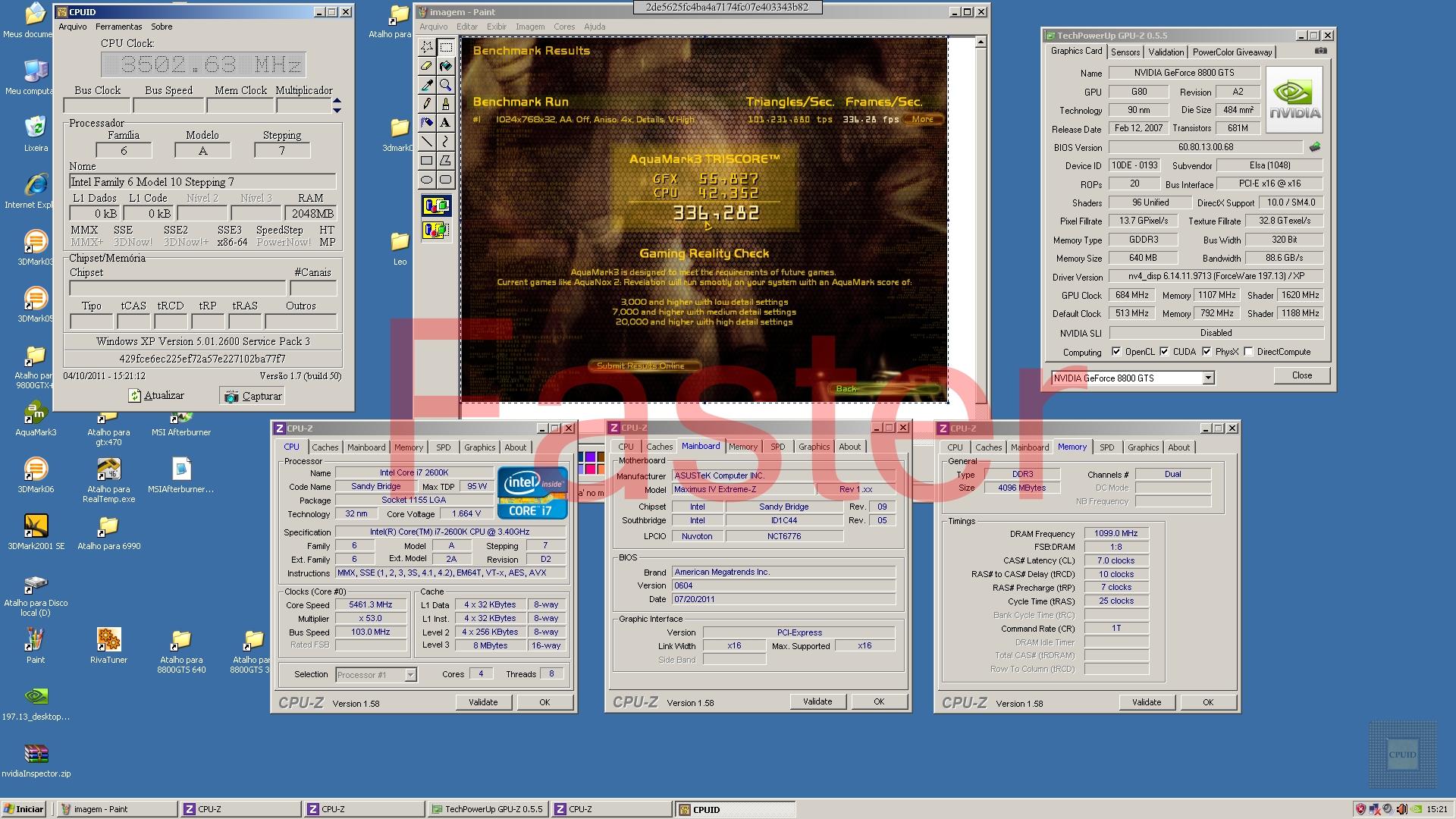This screenshot has width=1456, height=819.
Task: Open the Sobre menu in CPUID
Action: coord(162,27)
